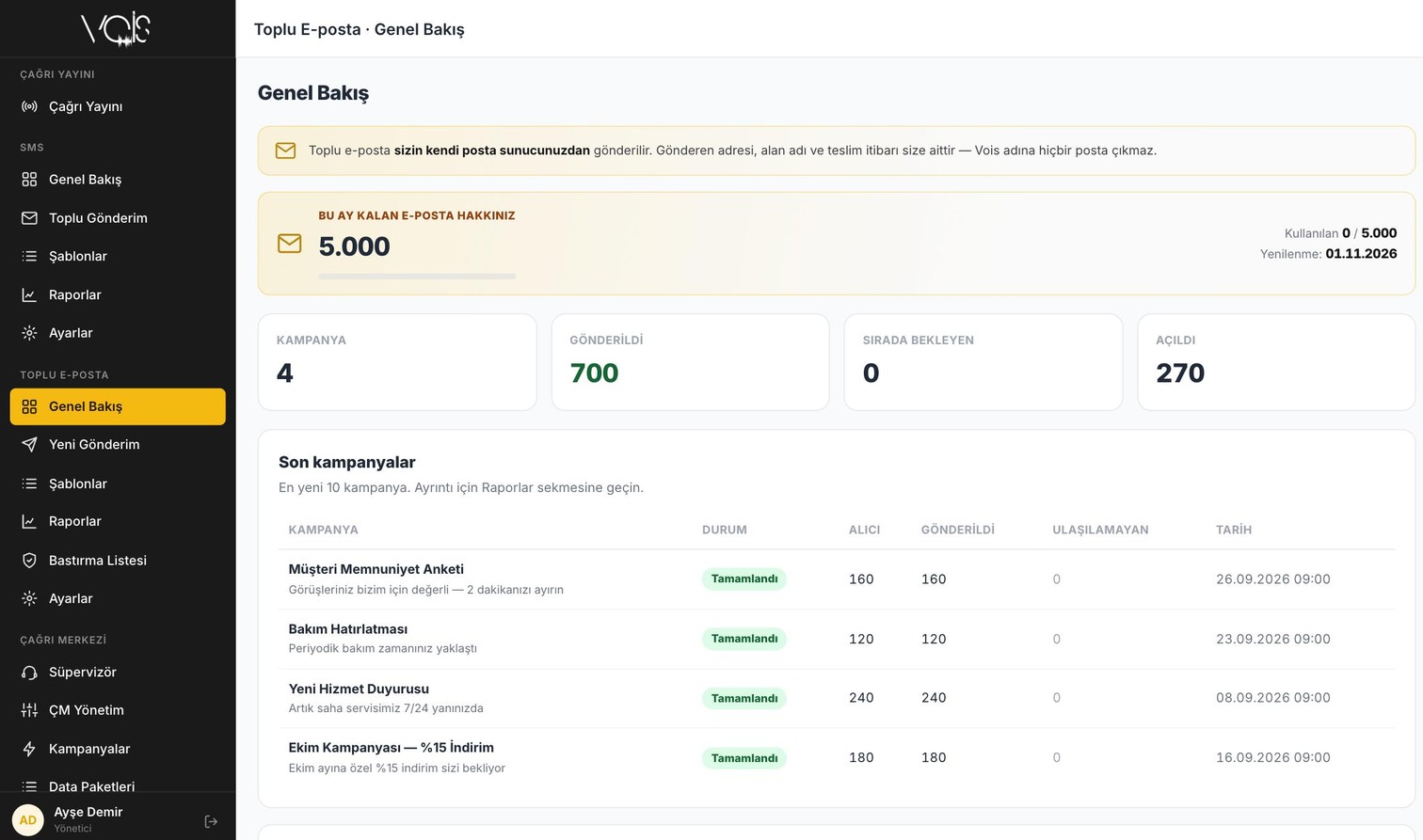Click the paper plane icon for Yeni Gönderim

click(x=29, y=445)
